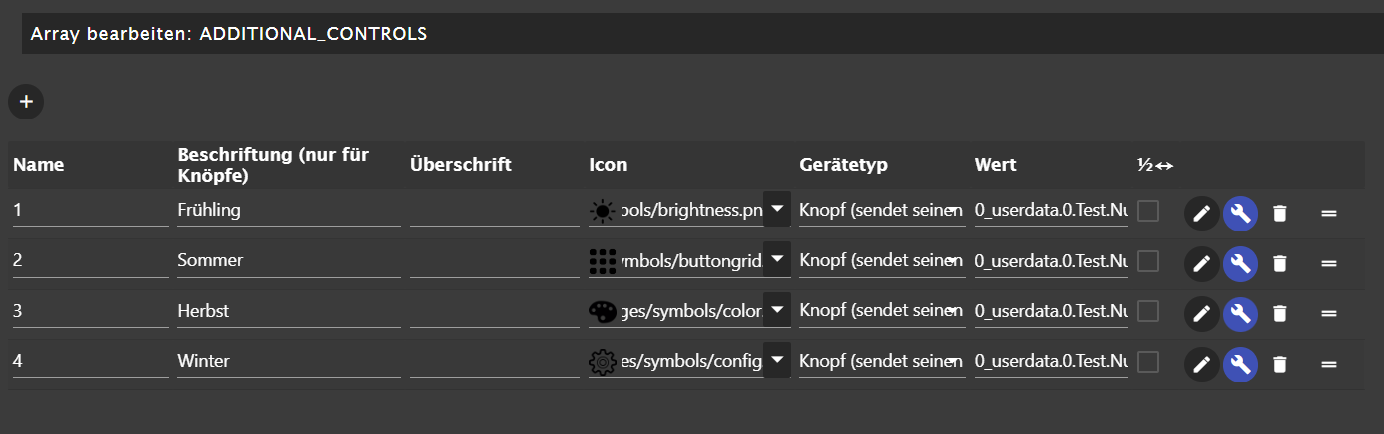Click the Beschriftung field containing Sommer
Image resolution: width=1384 pixels, height=434 pixels.
tap(288, 260)
